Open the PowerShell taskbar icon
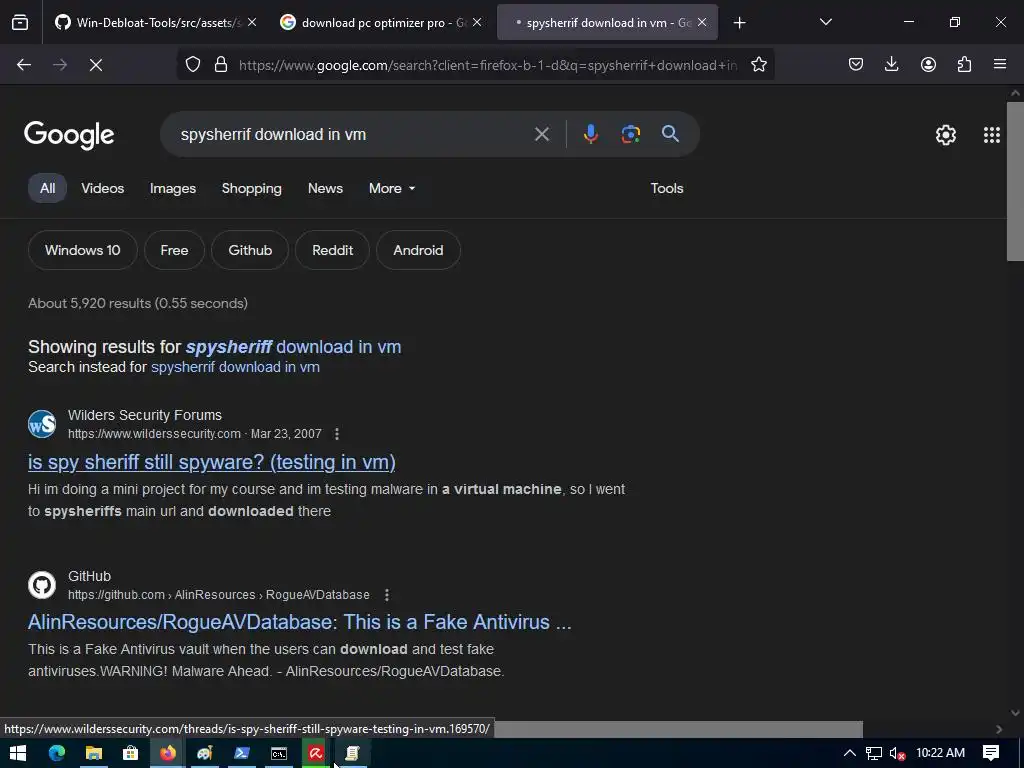 tap(242, 753)
